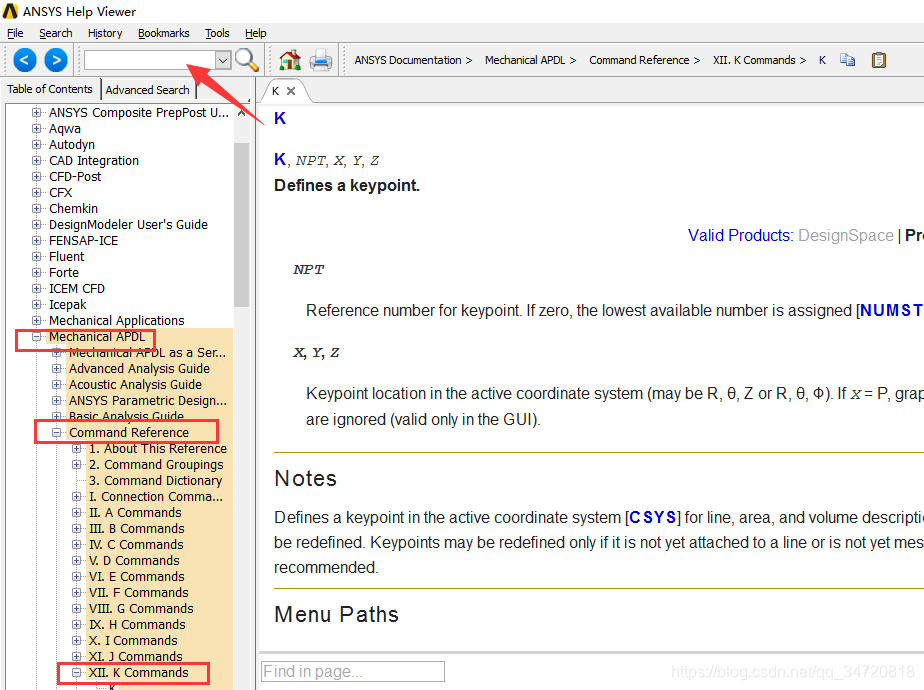Select Mechanical Applications in the tree
This screenshot has height=690, width=924.
(x=117, y=320)
